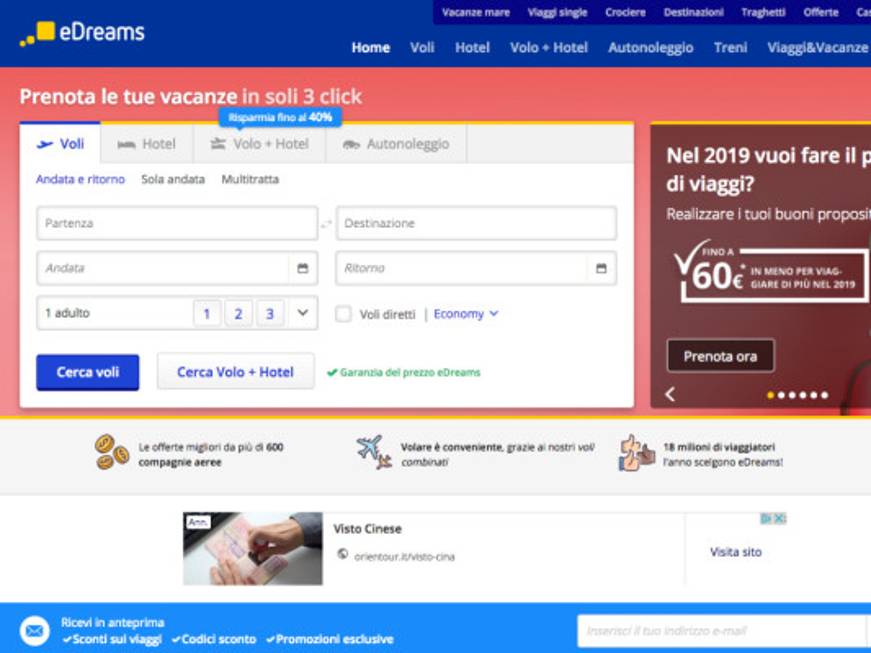Click the orientour.it/visto-cina ad link
The width and height of the screenshot is (871, 653).
(404, 556)
